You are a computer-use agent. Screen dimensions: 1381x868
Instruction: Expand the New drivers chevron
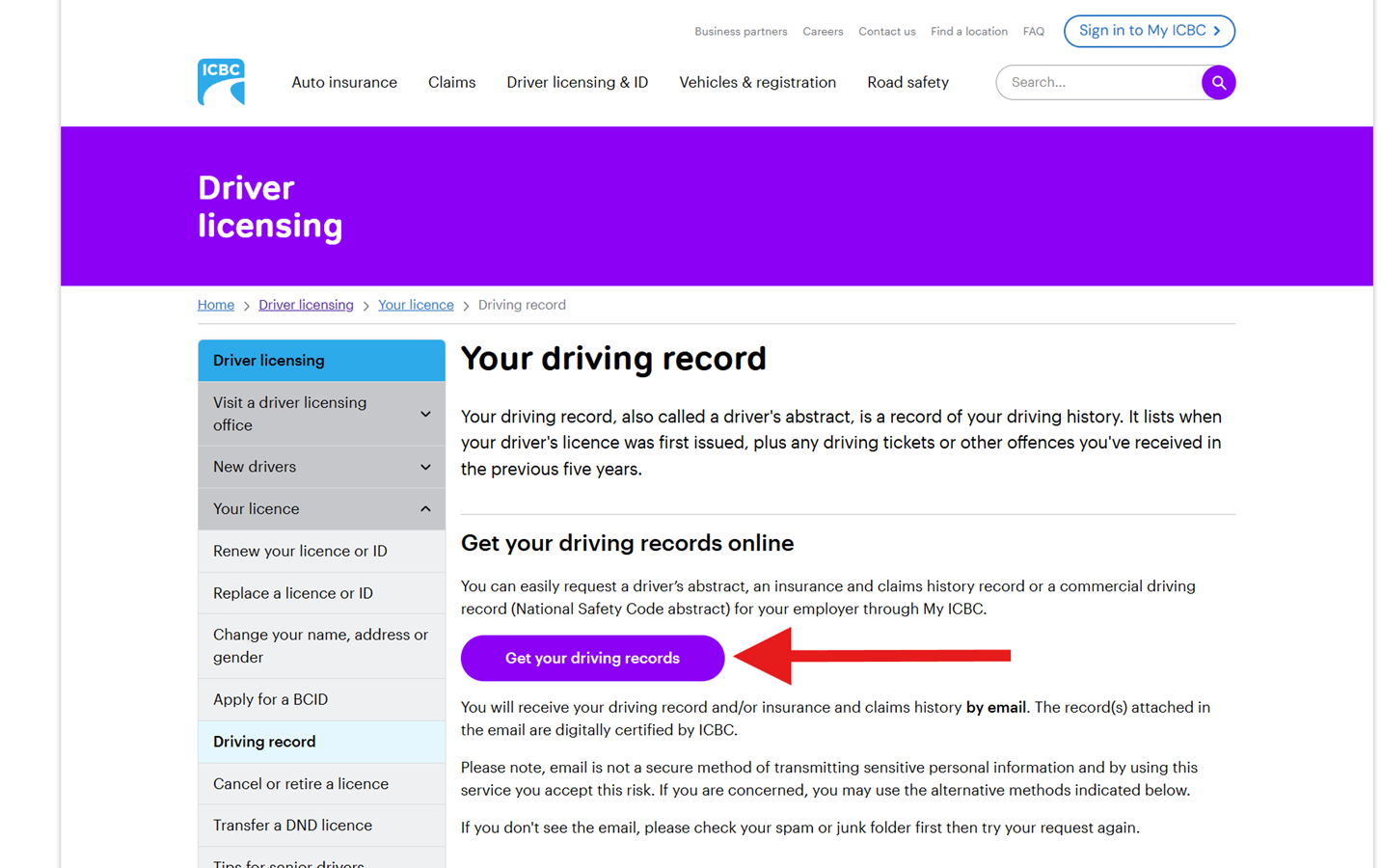[425, 467]
